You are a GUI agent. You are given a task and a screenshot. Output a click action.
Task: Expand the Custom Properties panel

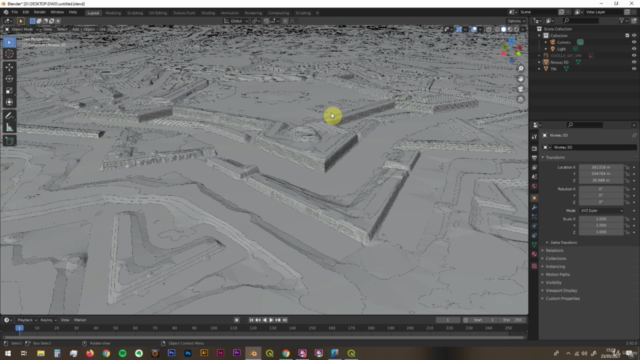click(x=562, y=298)
